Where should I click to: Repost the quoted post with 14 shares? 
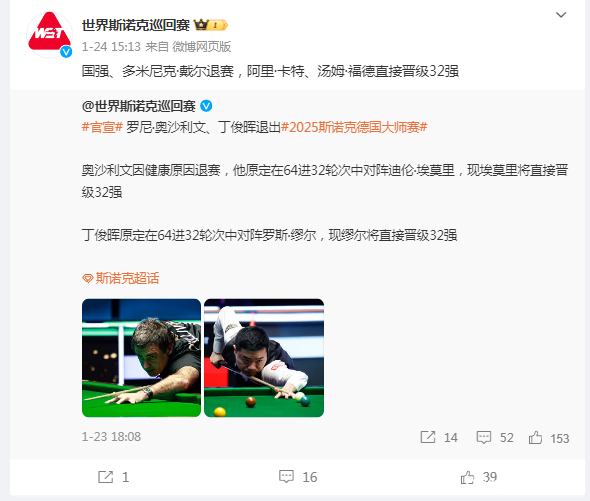(x=439, y=437)
